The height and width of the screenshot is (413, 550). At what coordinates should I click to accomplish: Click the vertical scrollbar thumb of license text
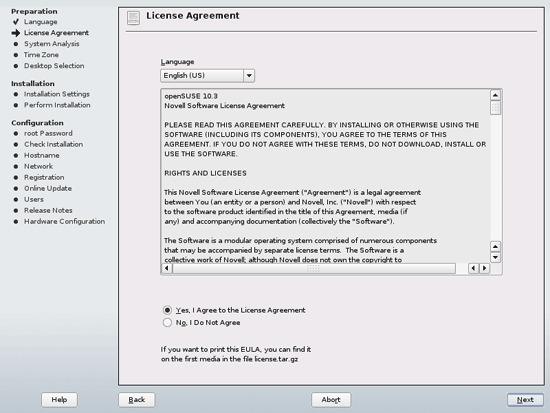pyautogui.click(x=495, y=108)
